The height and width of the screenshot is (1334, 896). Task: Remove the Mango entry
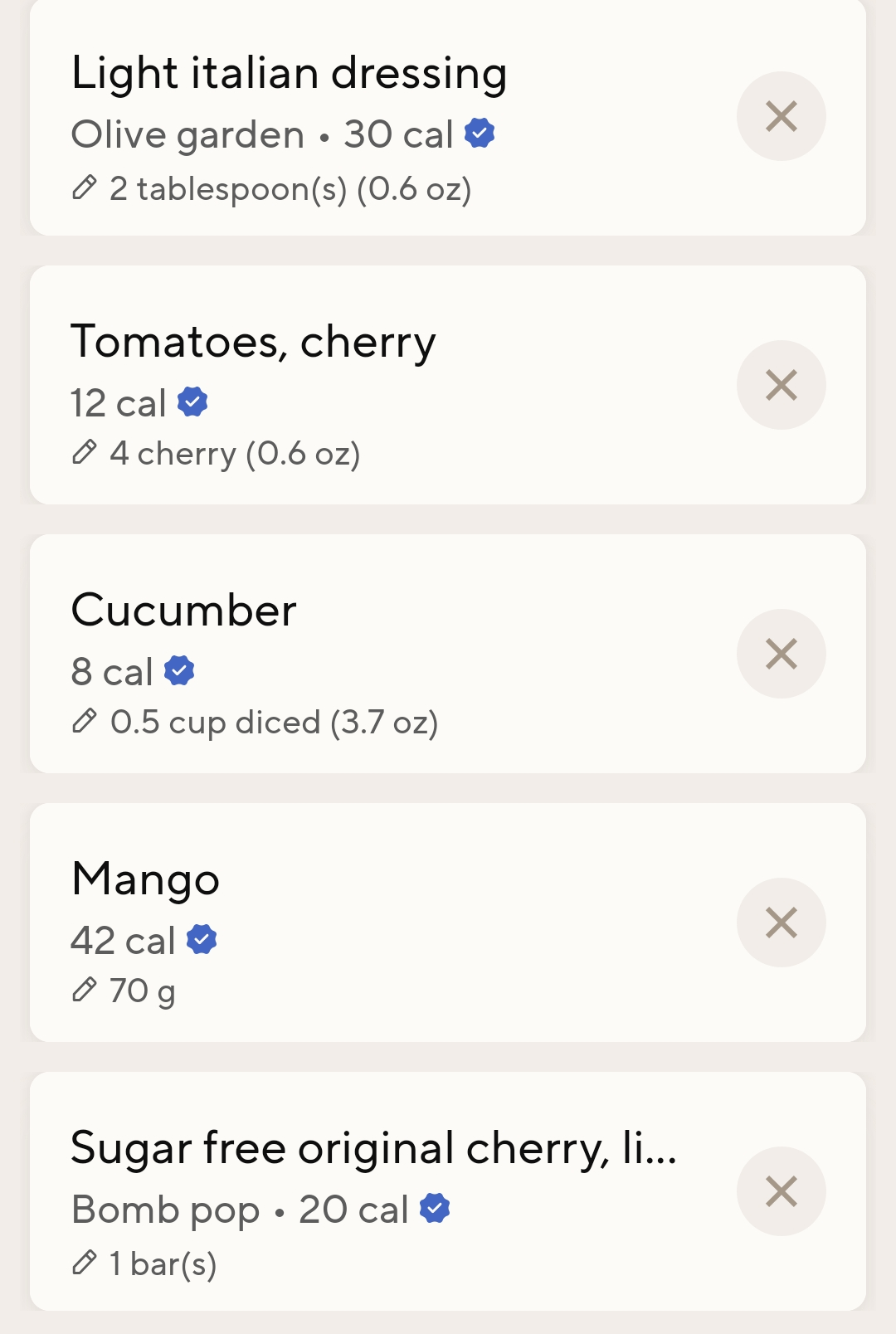click(781, 923)
